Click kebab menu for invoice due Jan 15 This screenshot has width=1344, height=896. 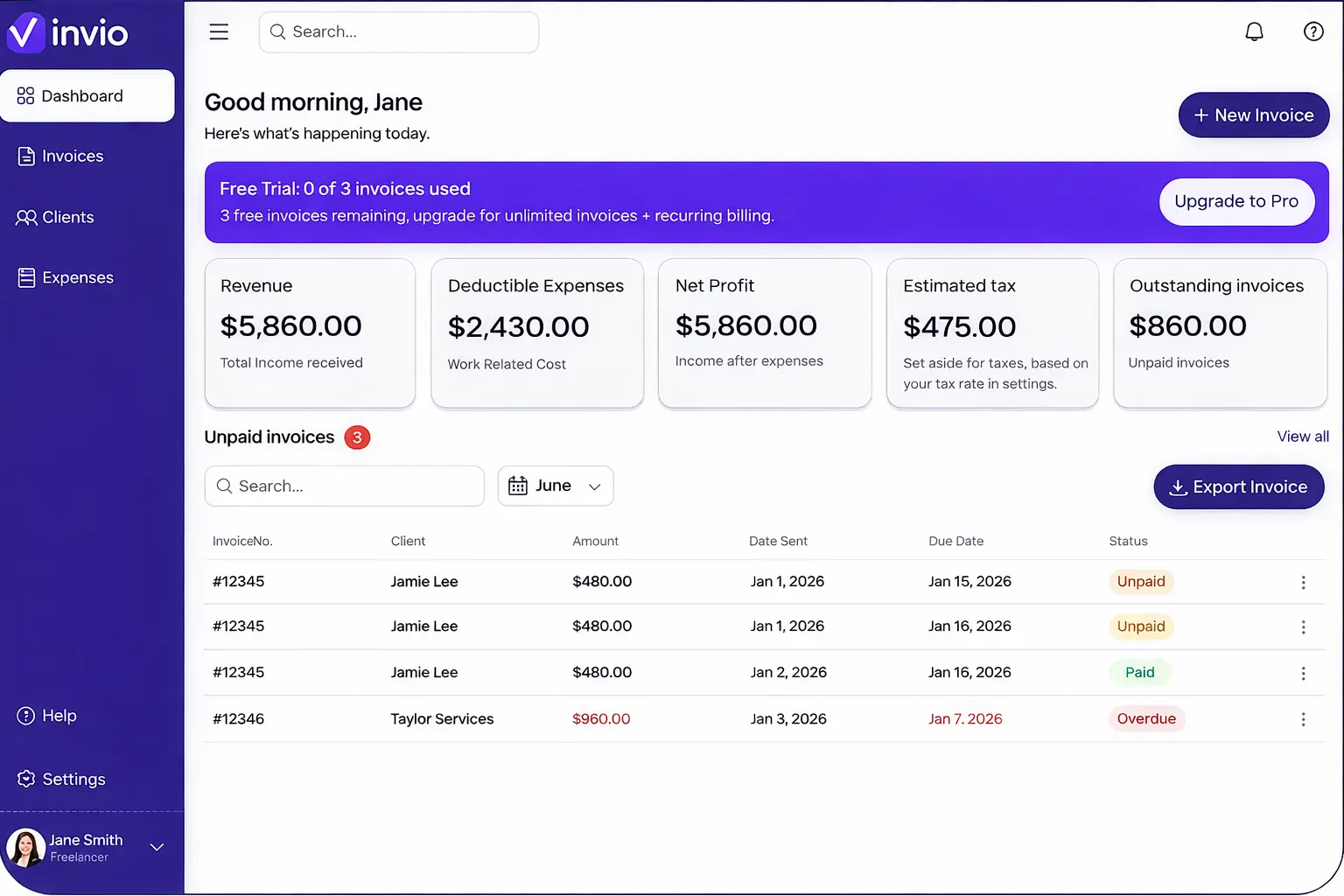point(1303,583)
